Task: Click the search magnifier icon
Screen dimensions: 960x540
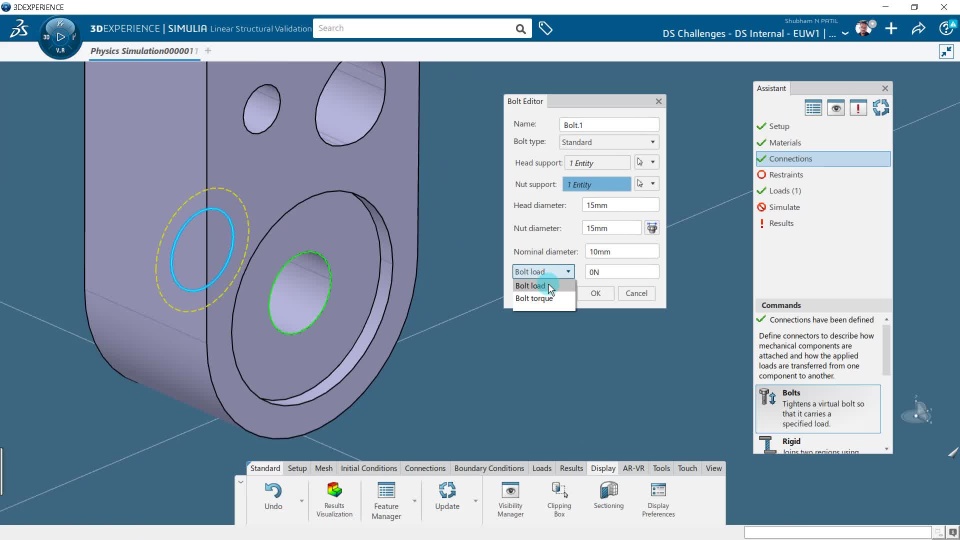Action: tap(520, 29)
